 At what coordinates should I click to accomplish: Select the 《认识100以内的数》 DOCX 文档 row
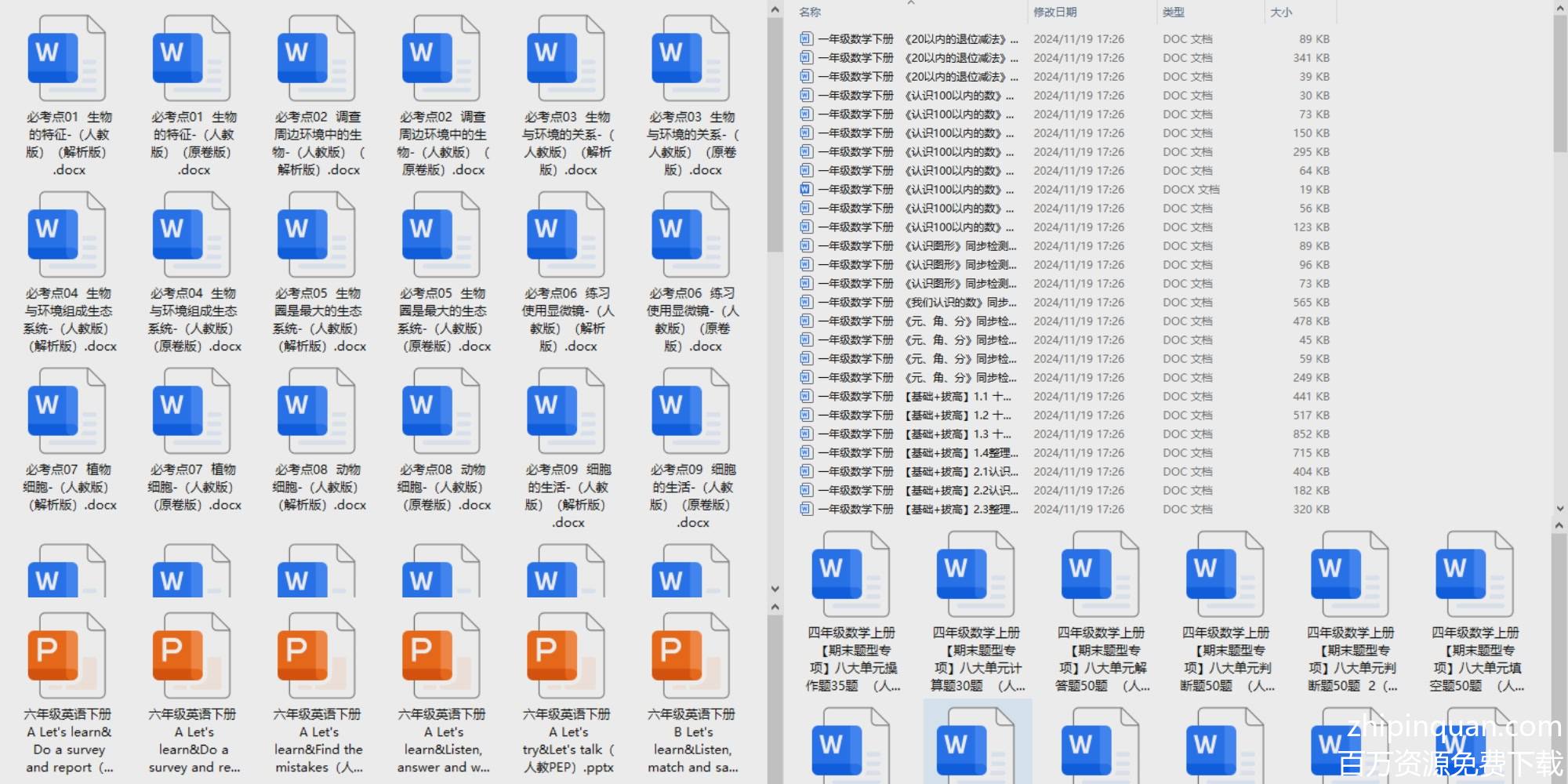click(x=1065, y=190)
